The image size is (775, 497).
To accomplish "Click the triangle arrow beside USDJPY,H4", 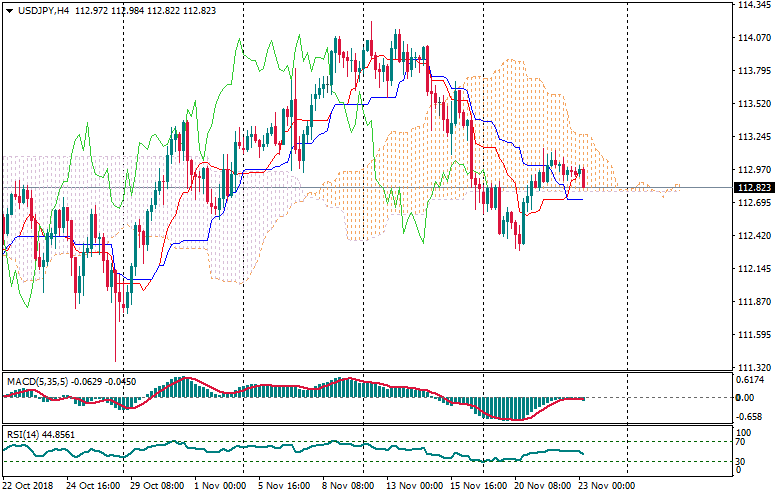I will [x=9, y=10].
